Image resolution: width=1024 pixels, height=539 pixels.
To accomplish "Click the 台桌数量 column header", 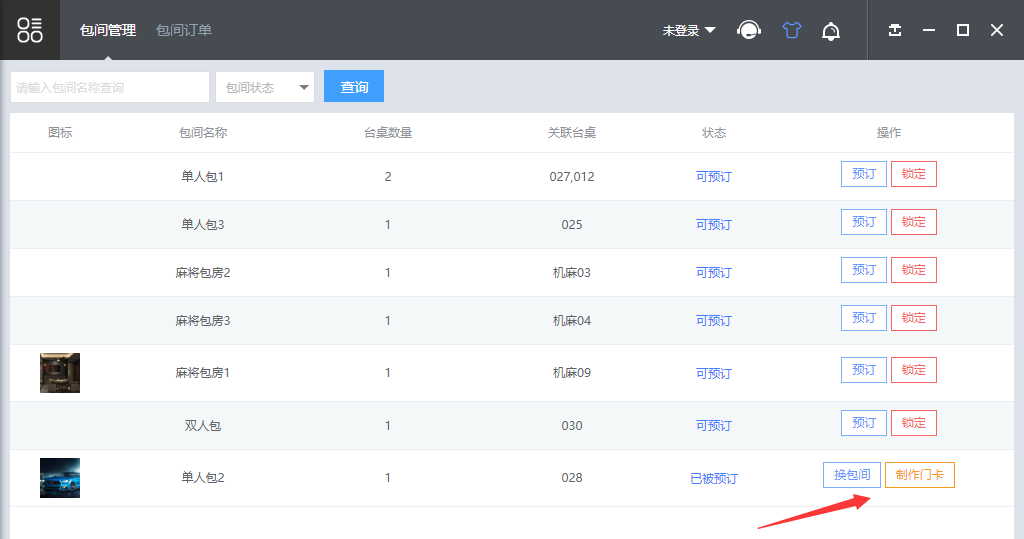I will coord(388,133).
